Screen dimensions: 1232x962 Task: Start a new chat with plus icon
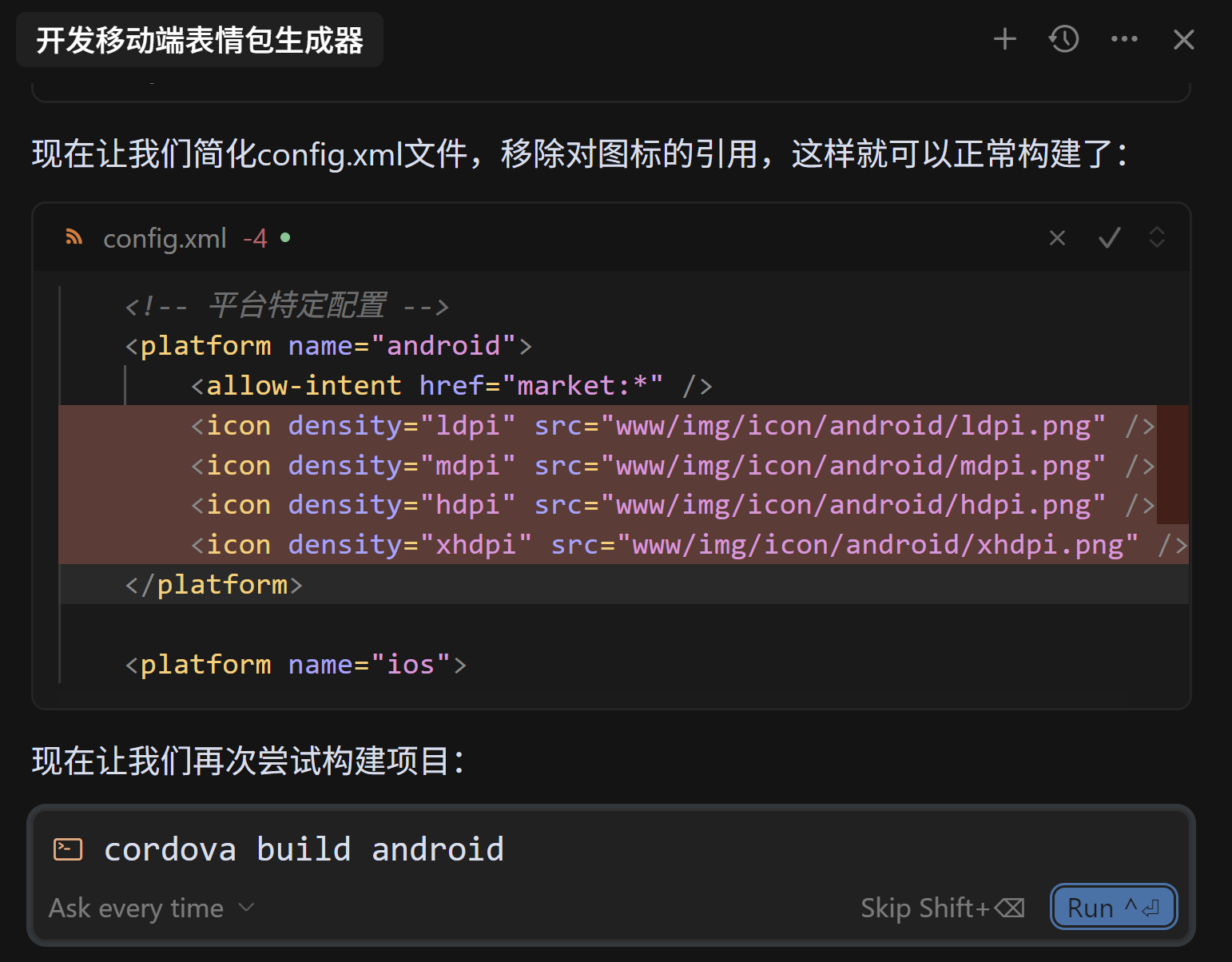(x=1004, y=39)
